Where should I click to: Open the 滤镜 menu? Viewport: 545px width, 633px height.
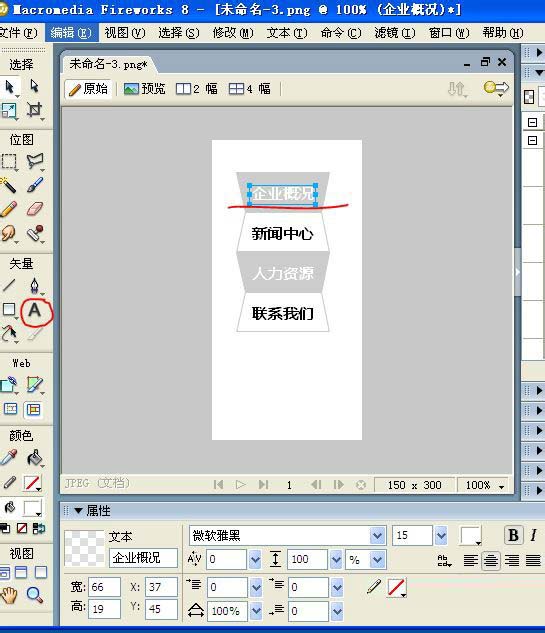pos(395,33)
